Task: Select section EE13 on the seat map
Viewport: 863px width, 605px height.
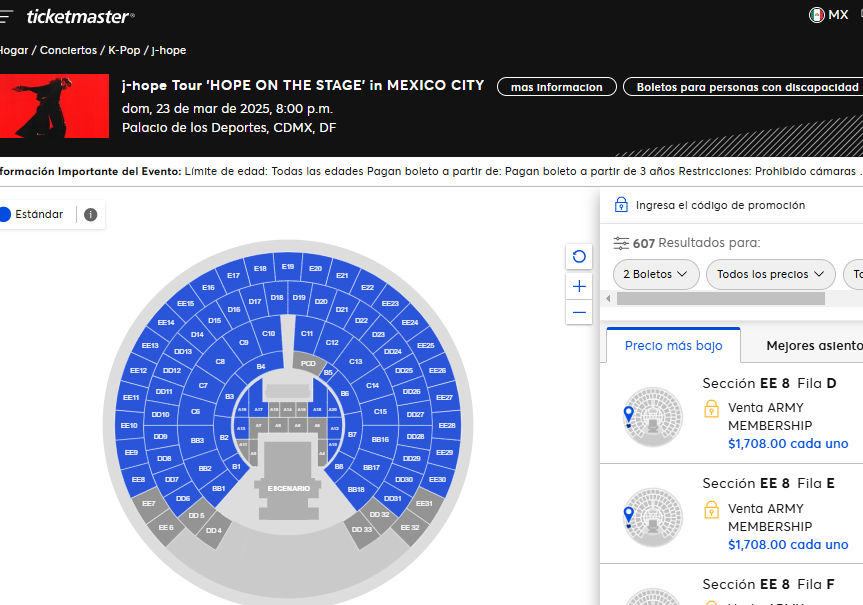Action: [150, 346]
